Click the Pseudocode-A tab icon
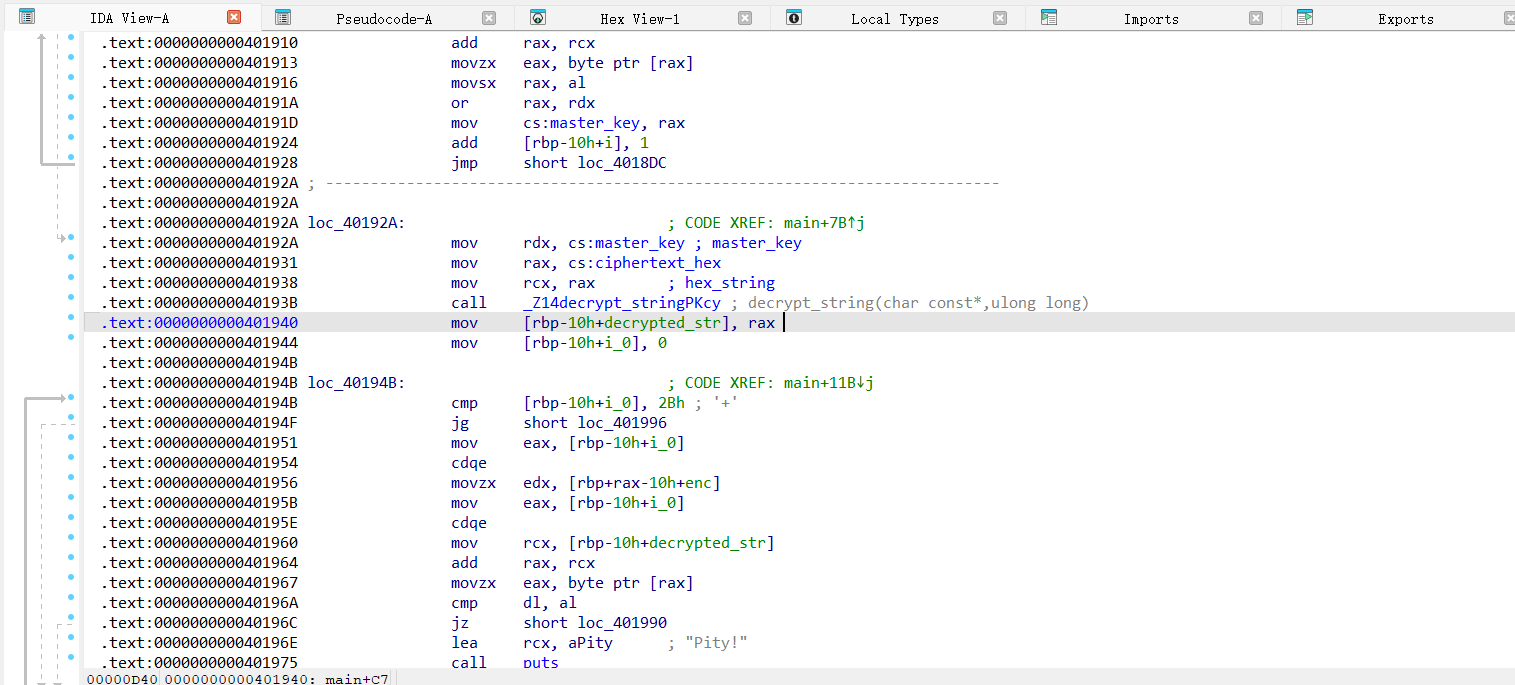The width and height of the screenshot is (1515, 685). click(283, 17)
